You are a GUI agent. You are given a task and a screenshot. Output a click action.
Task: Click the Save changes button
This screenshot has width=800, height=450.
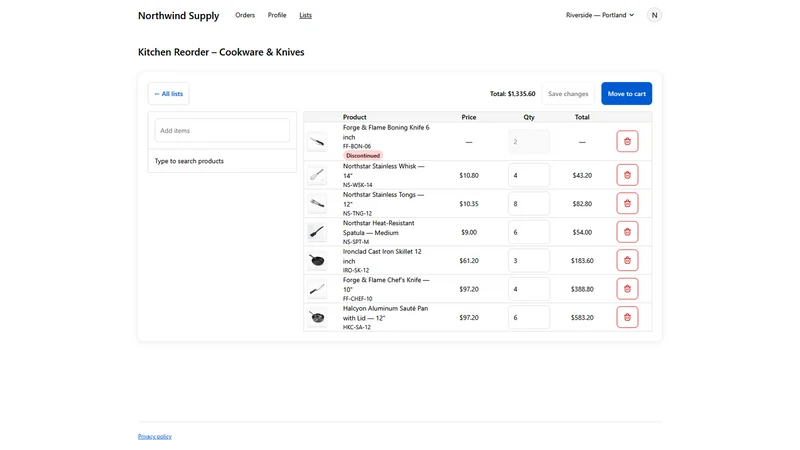point(568,94)
